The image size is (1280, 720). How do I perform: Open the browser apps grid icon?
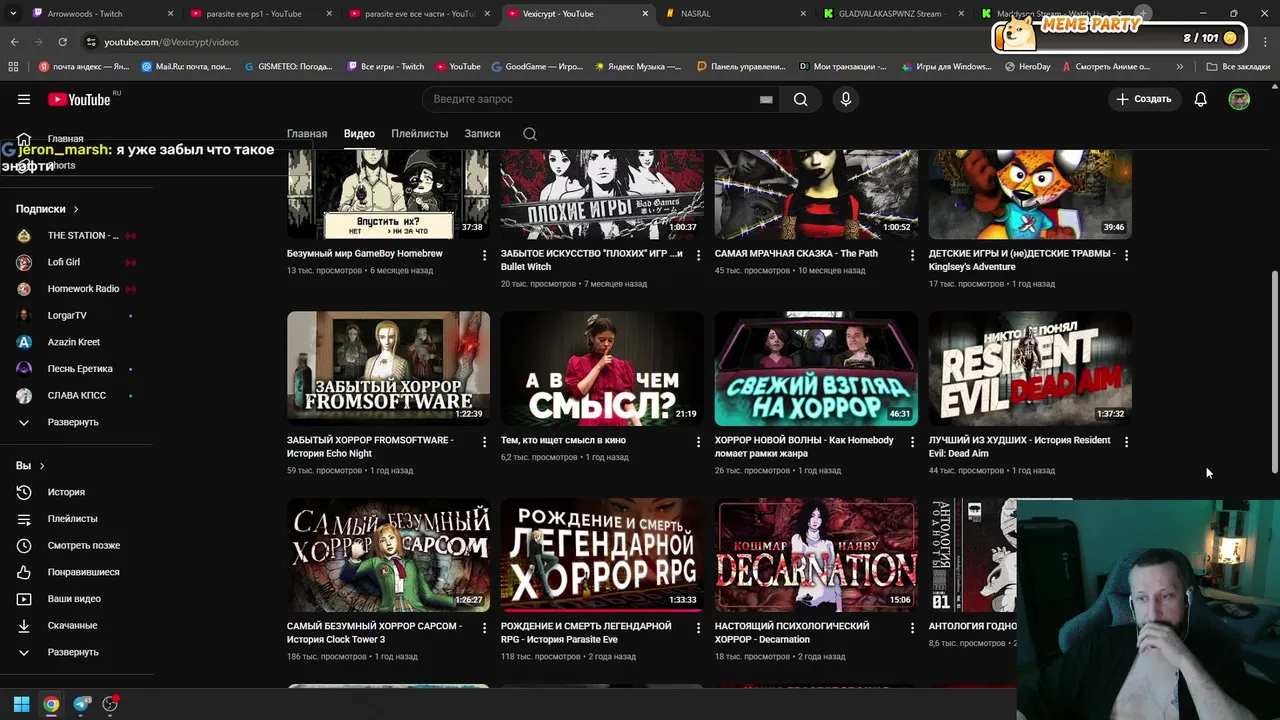click(13, 67)
